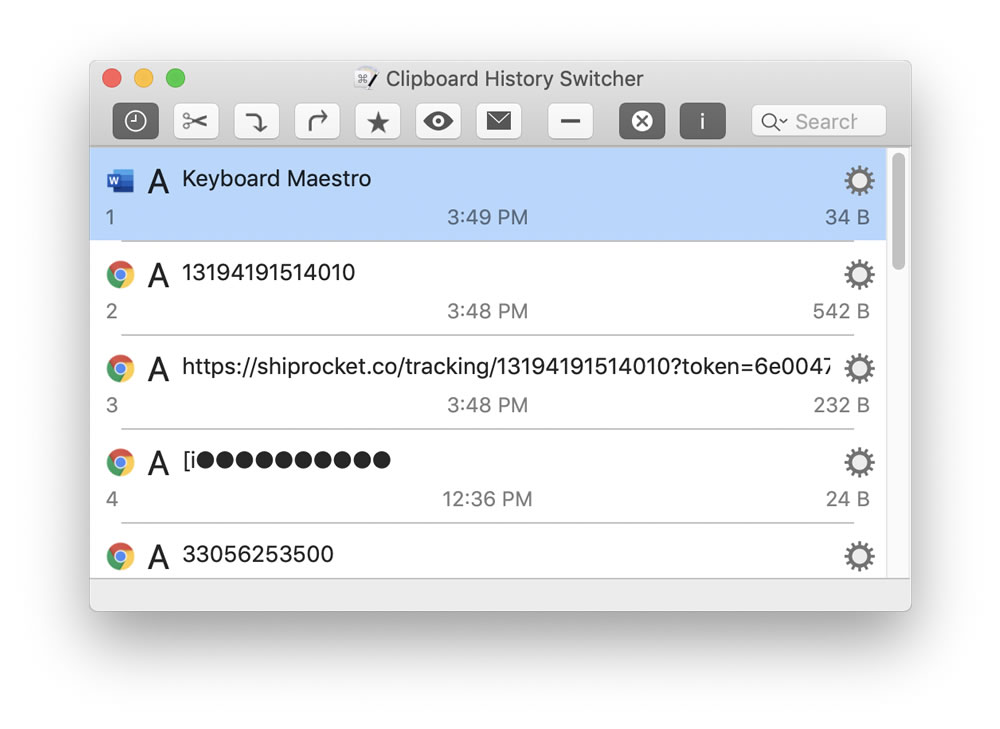Open gear menu for 13194191514010 entry
Viewport: 1000px width, 729px height.
(x=859, y=275)
